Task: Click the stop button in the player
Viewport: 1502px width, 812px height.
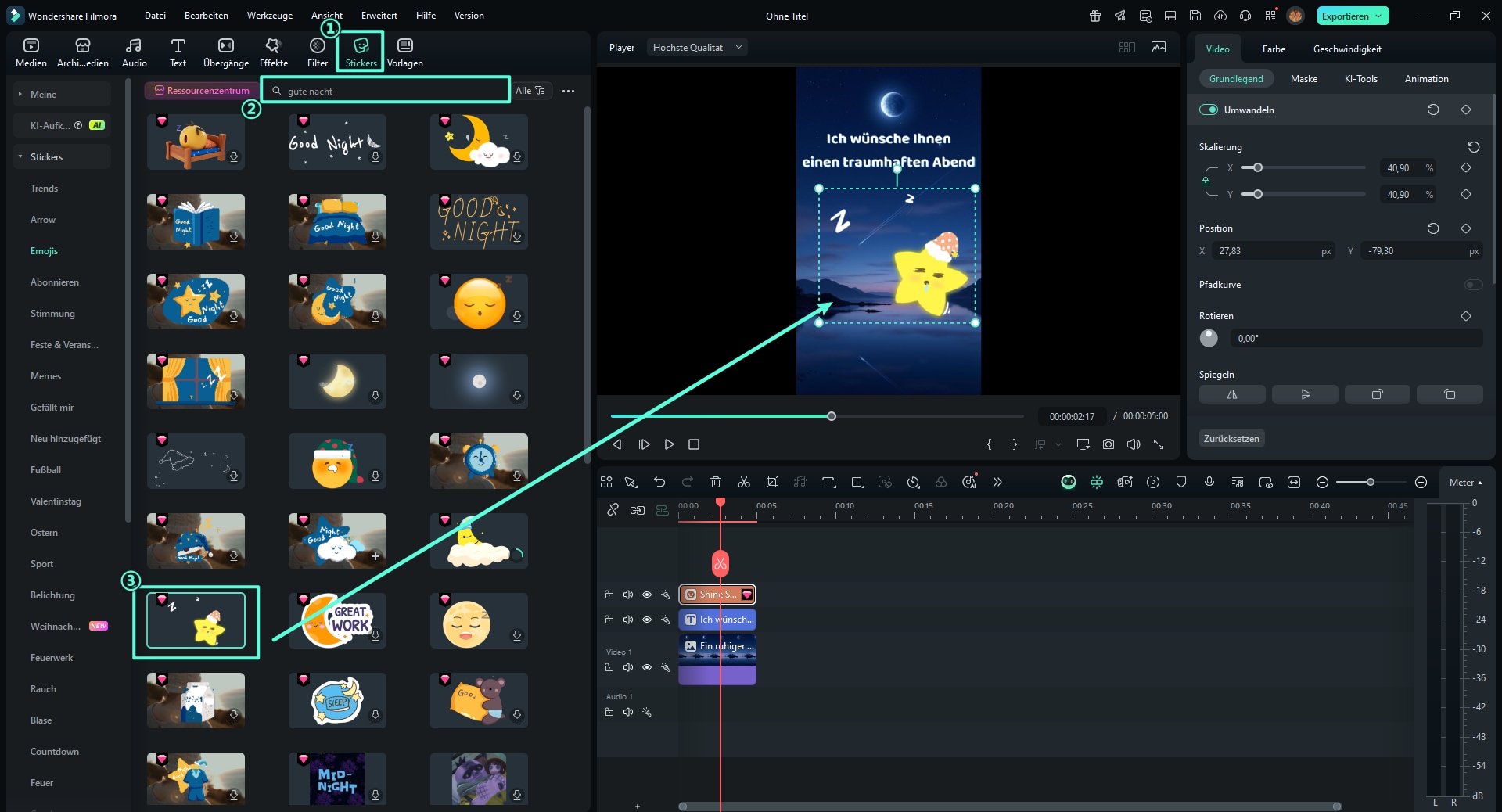Action: pos(694,444)
